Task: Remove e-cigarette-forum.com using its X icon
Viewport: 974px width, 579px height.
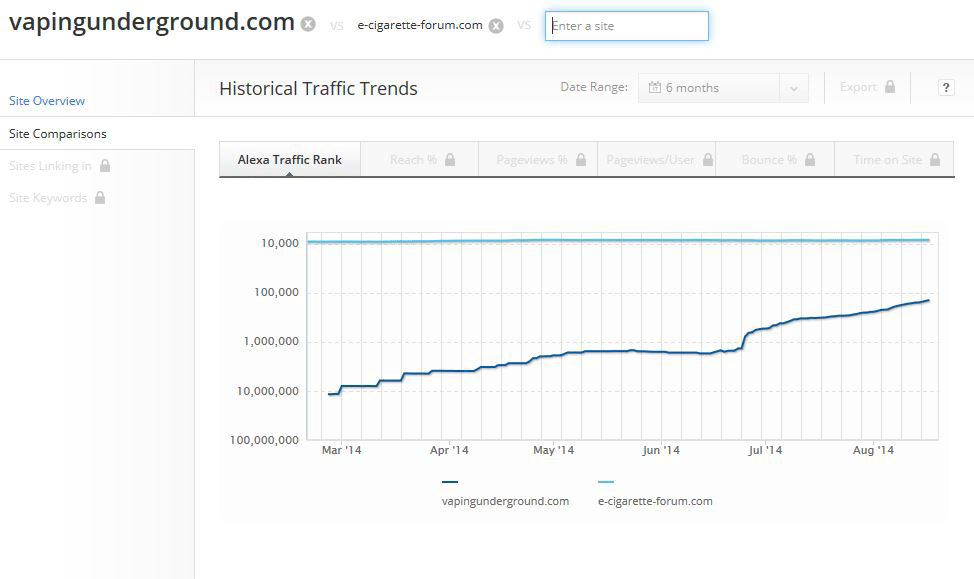Action: 496,26
